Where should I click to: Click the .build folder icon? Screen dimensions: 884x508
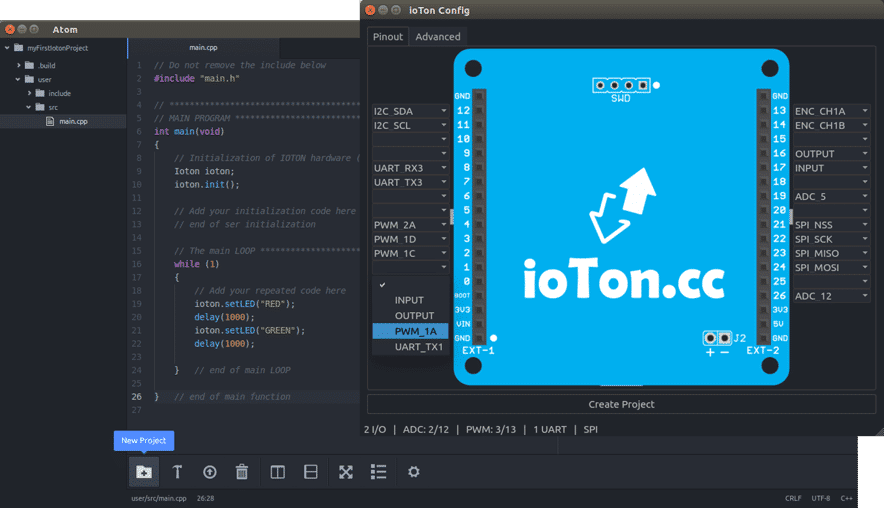(29, 65)
